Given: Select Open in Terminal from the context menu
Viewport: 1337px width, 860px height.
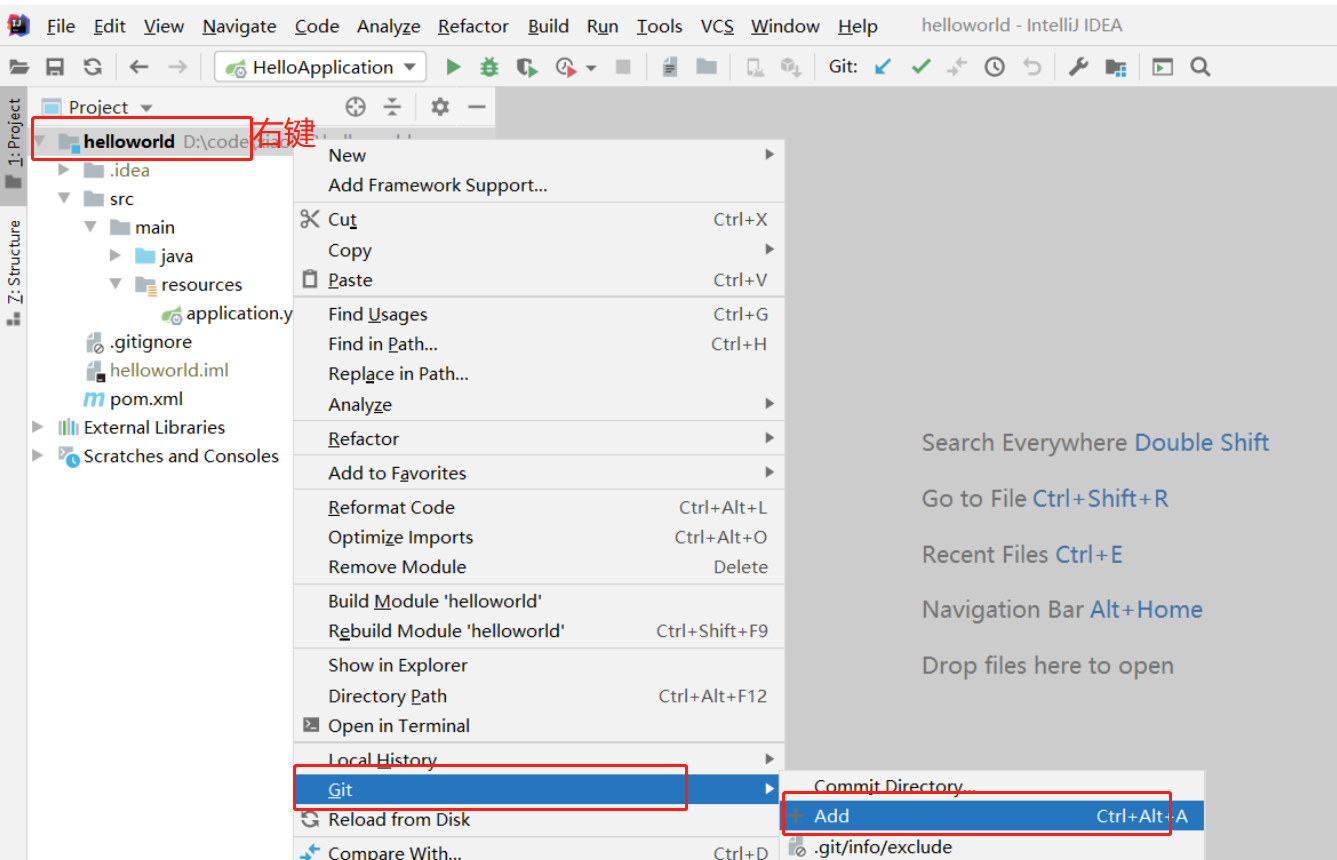Looking at the screenshot, I should (539, 726).
